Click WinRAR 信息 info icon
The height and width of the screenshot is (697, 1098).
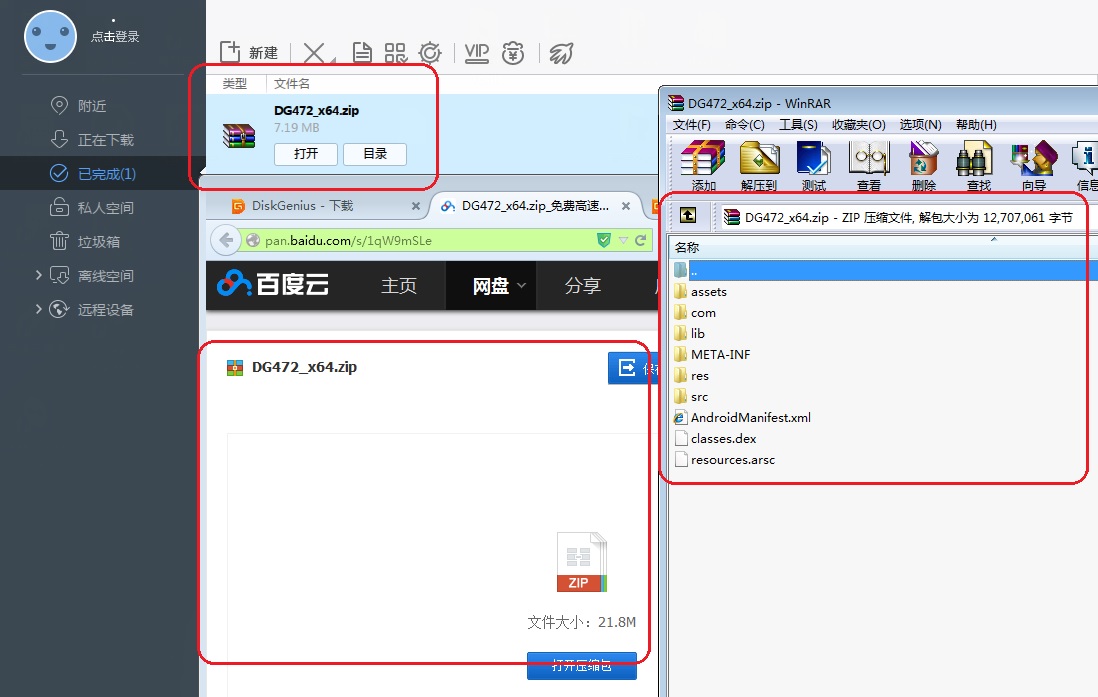(1085, 165)
